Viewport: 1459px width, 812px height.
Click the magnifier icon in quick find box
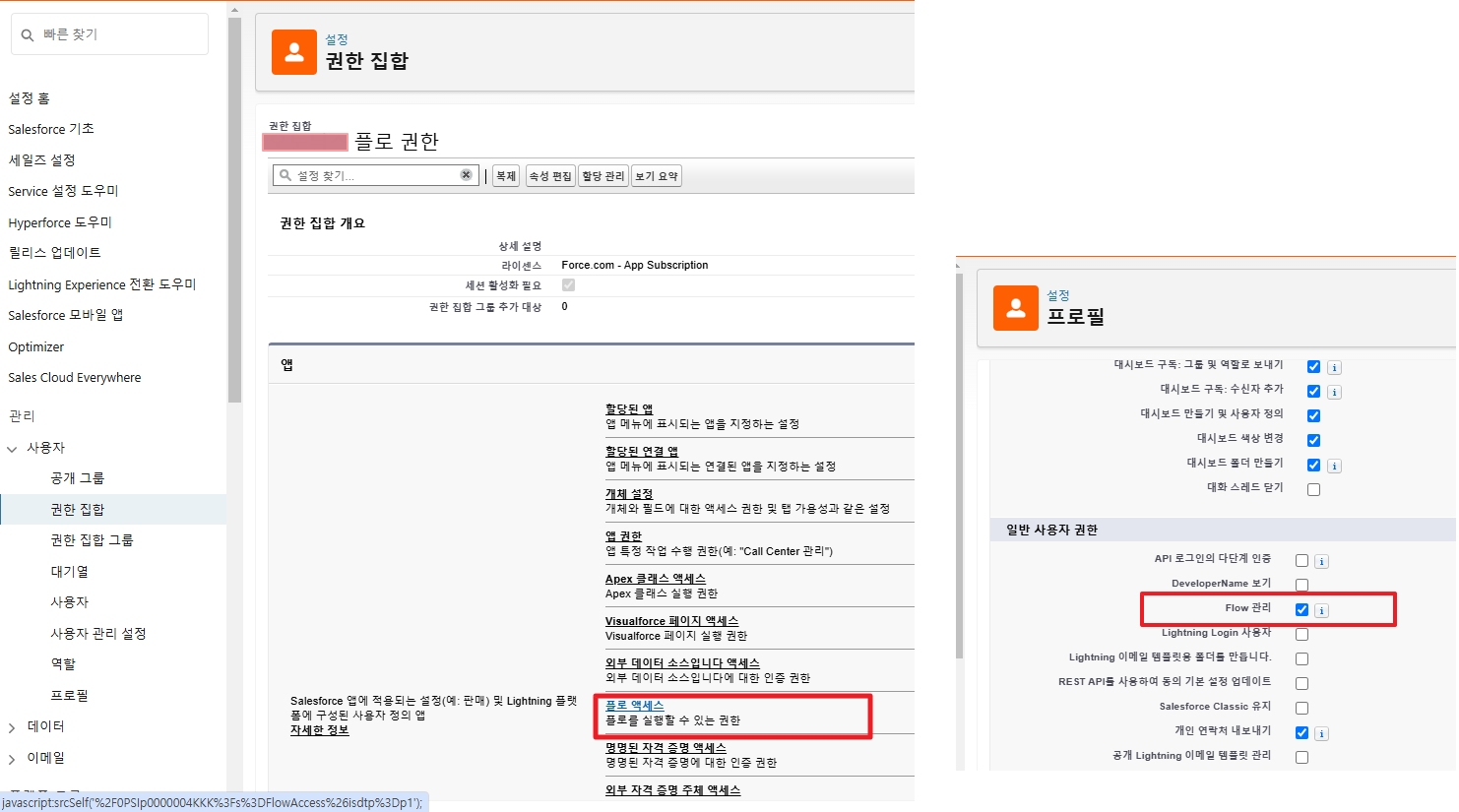coord(28,35)
